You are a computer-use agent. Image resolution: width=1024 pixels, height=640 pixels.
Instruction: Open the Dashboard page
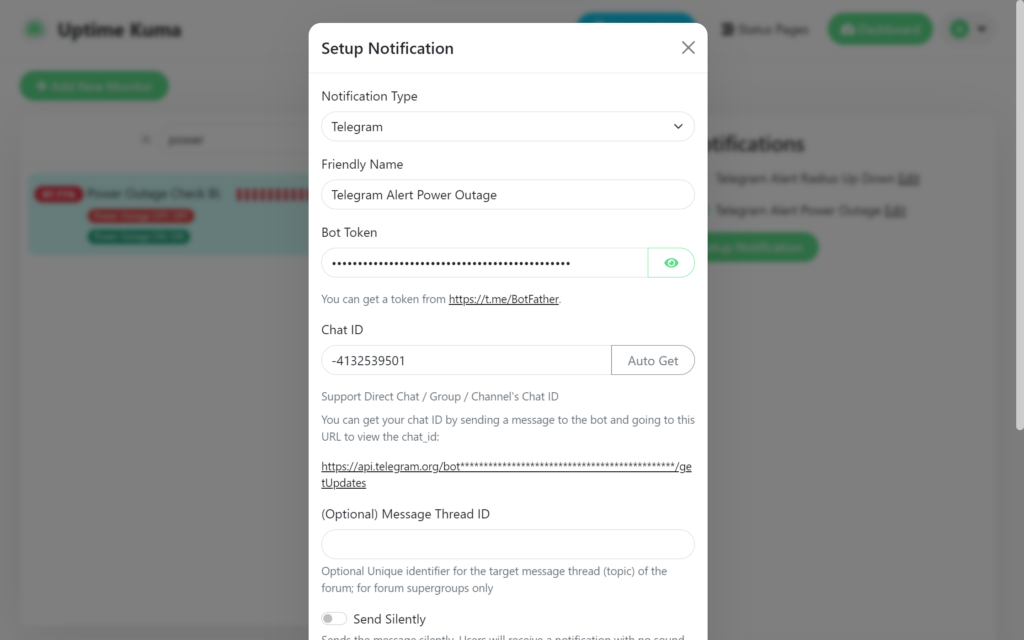[879, 29]
